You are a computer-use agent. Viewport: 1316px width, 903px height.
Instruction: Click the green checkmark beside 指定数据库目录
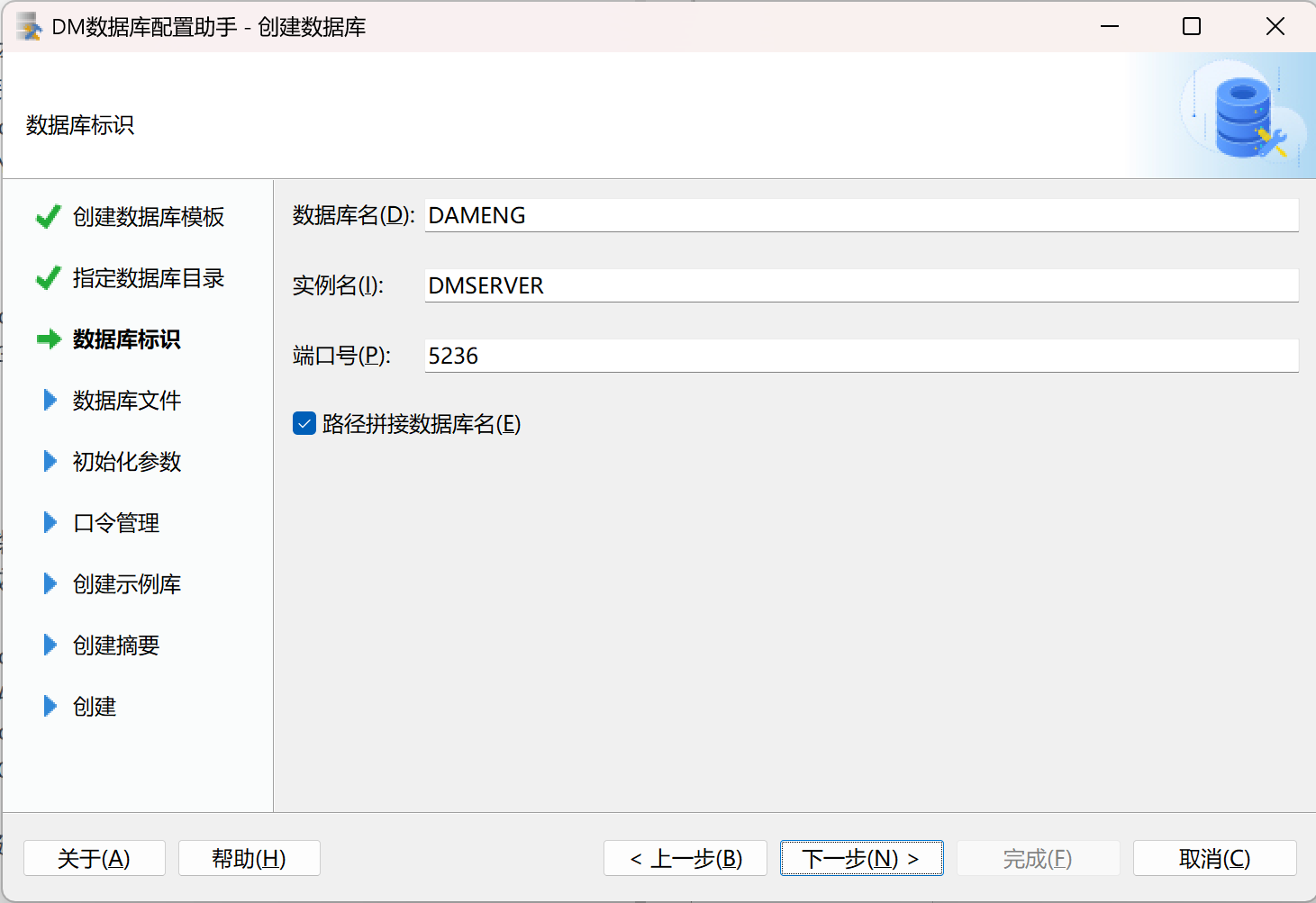click(48, 278)
